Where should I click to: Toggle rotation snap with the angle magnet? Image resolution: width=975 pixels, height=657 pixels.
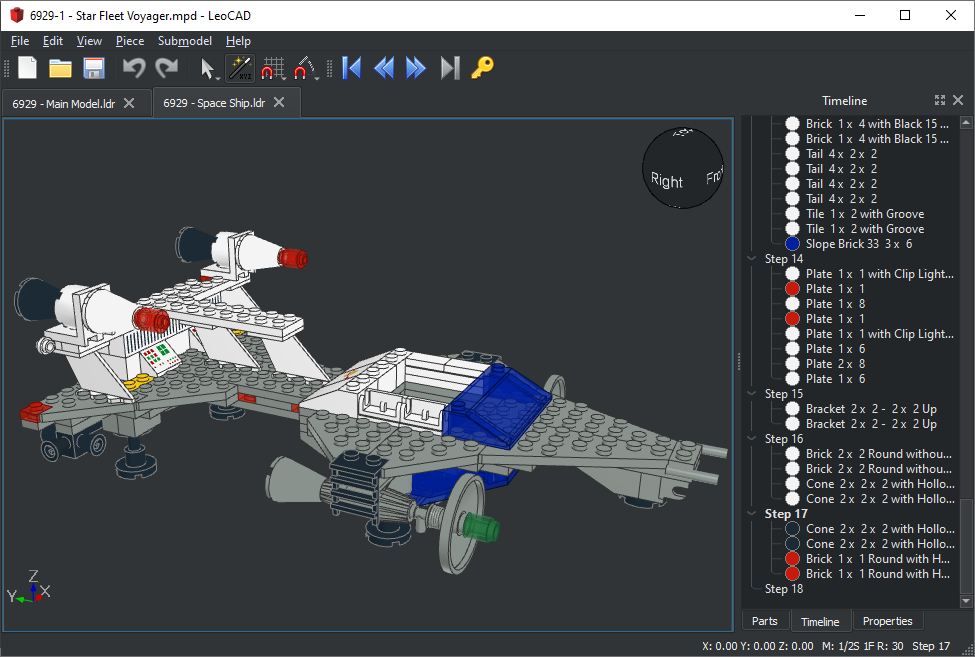[x=306, y=68]
